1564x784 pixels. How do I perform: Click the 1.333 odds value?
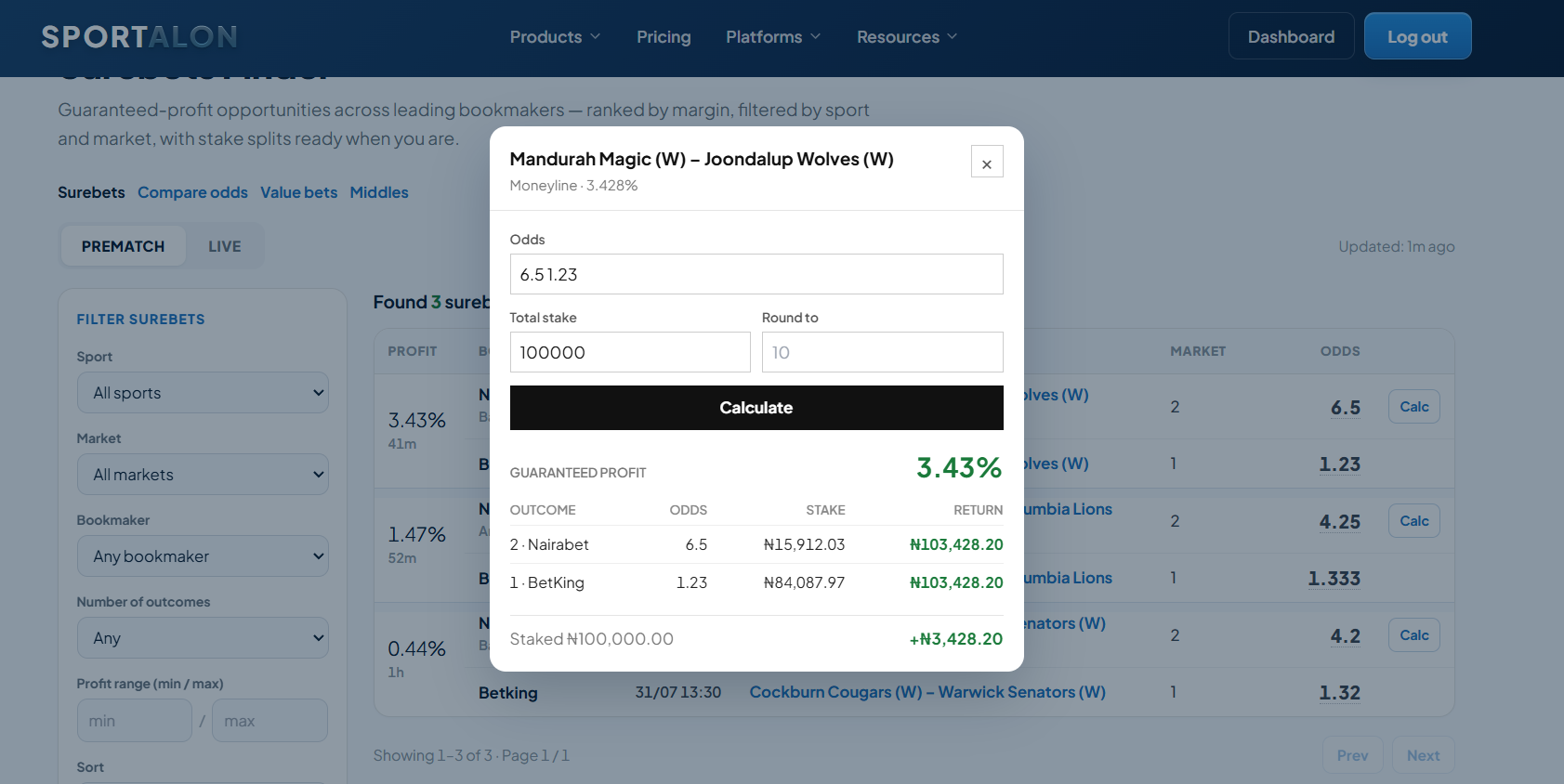point(1334,579)
